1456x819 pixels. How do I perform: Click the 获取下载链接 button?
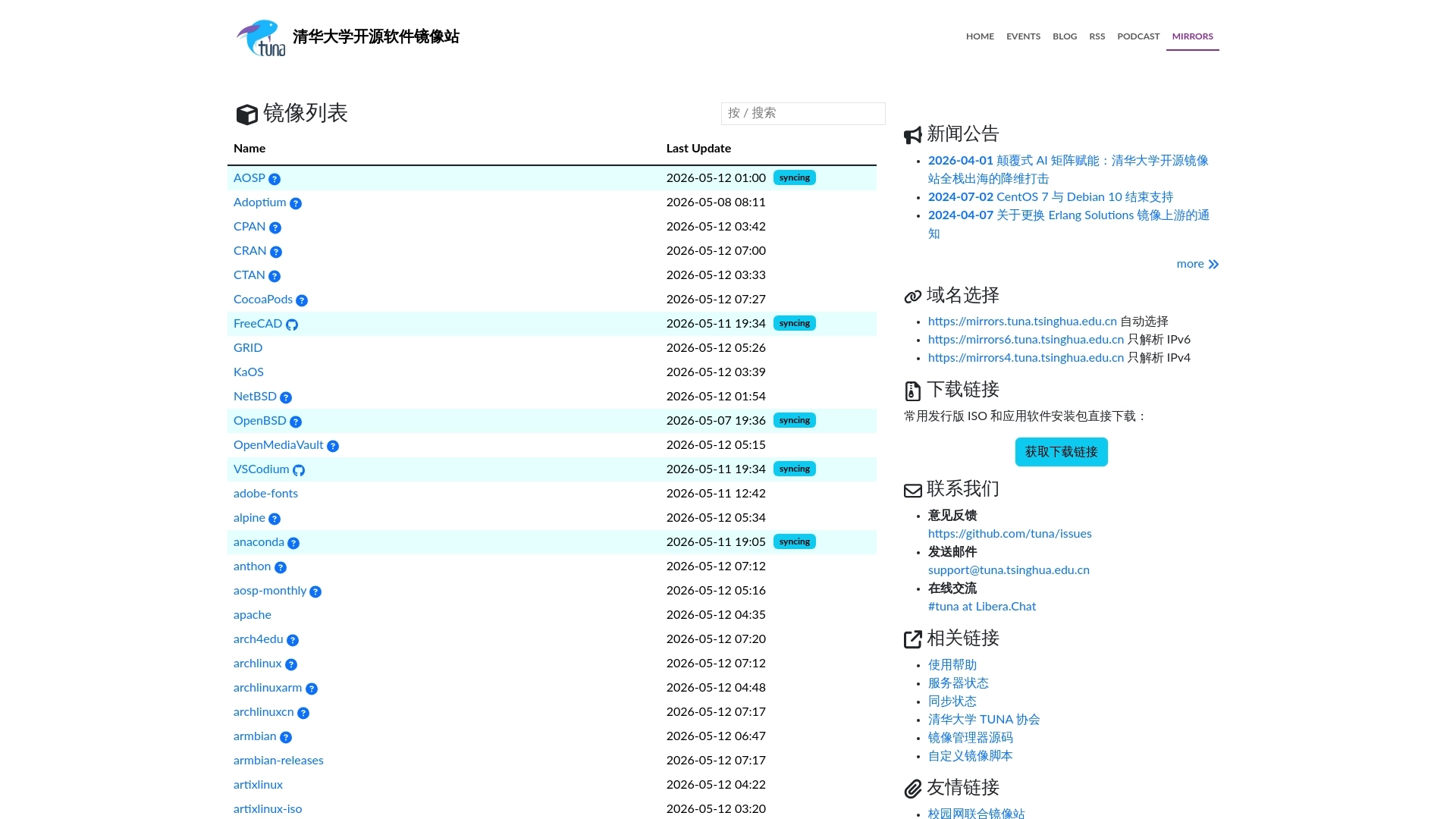(1061, 452)
